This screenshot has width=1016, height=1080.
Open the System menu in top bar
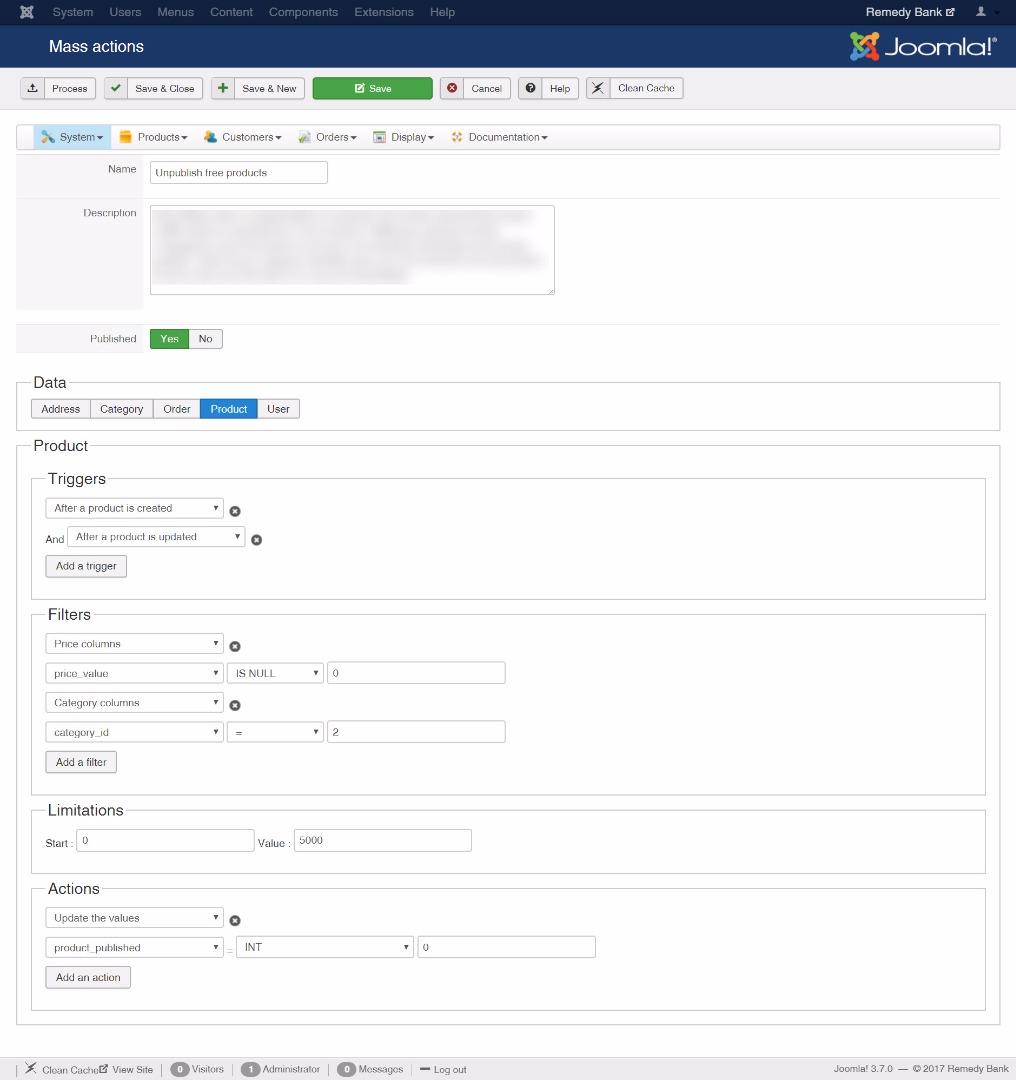point(72,12)
